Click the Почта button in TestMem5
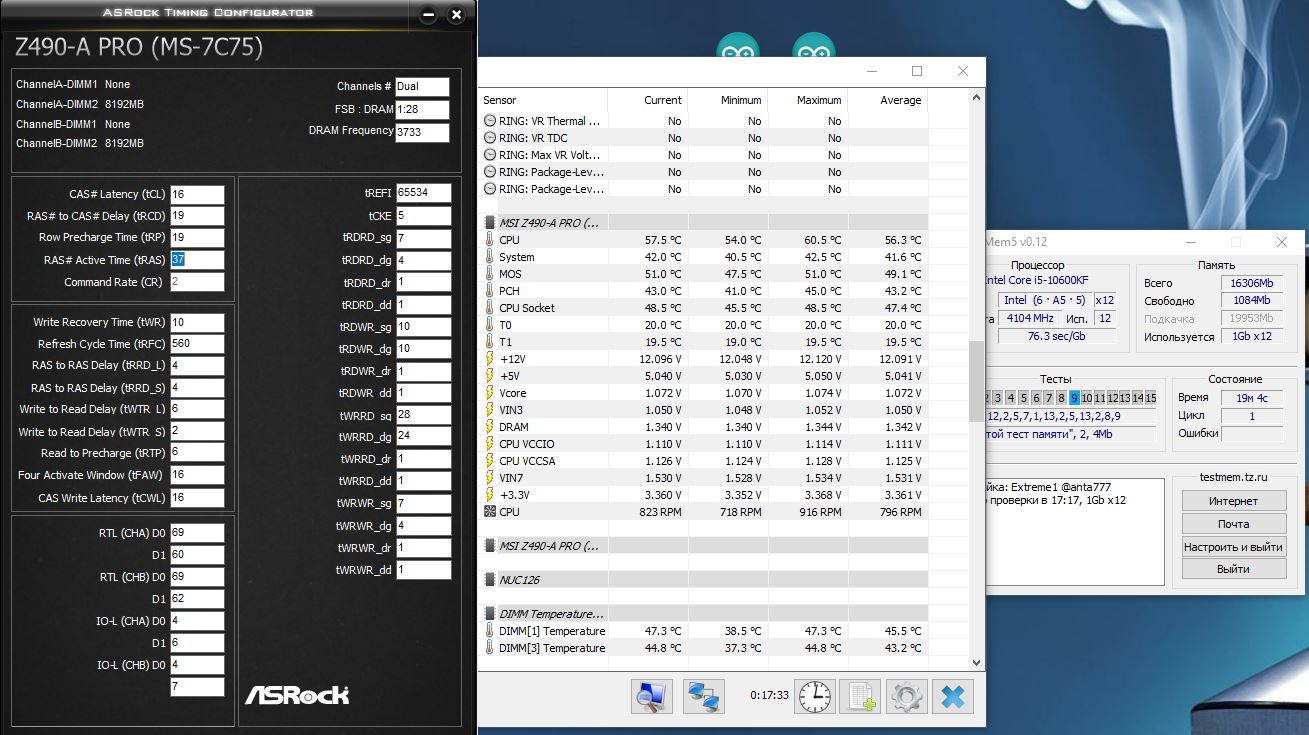 tap(1233, 524)
